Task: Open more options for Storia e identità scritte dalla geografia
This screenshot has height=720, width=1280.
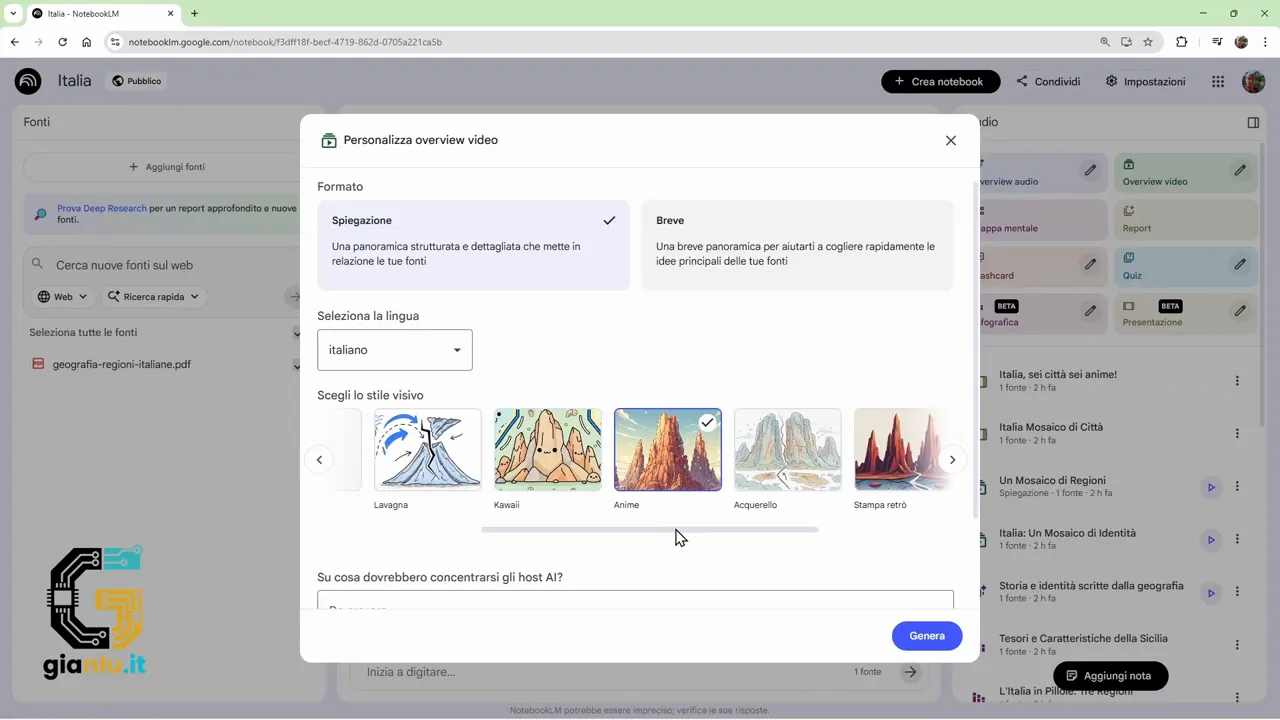Action: coord(1237,593)
